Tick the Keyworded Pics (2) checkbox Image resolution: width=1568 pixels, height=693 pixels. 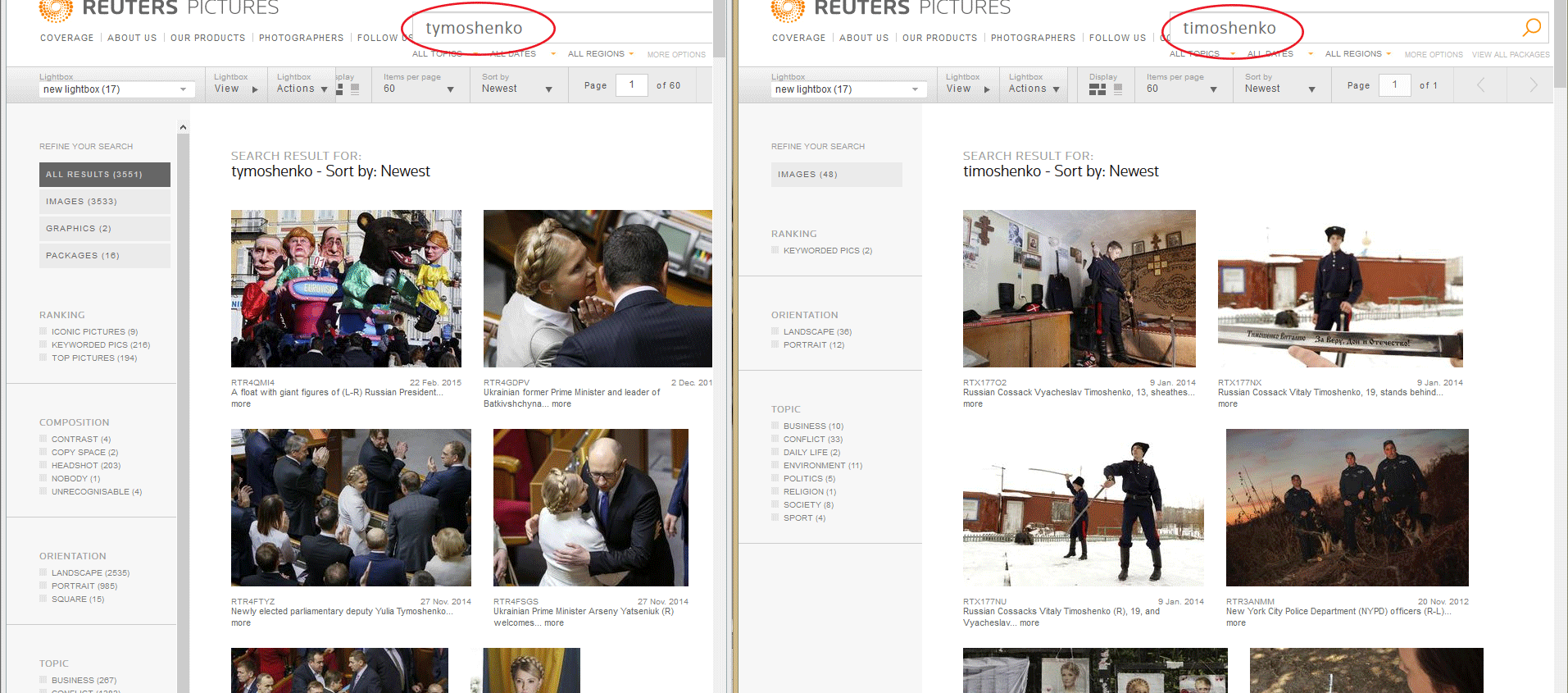click(x=775, y=250)
